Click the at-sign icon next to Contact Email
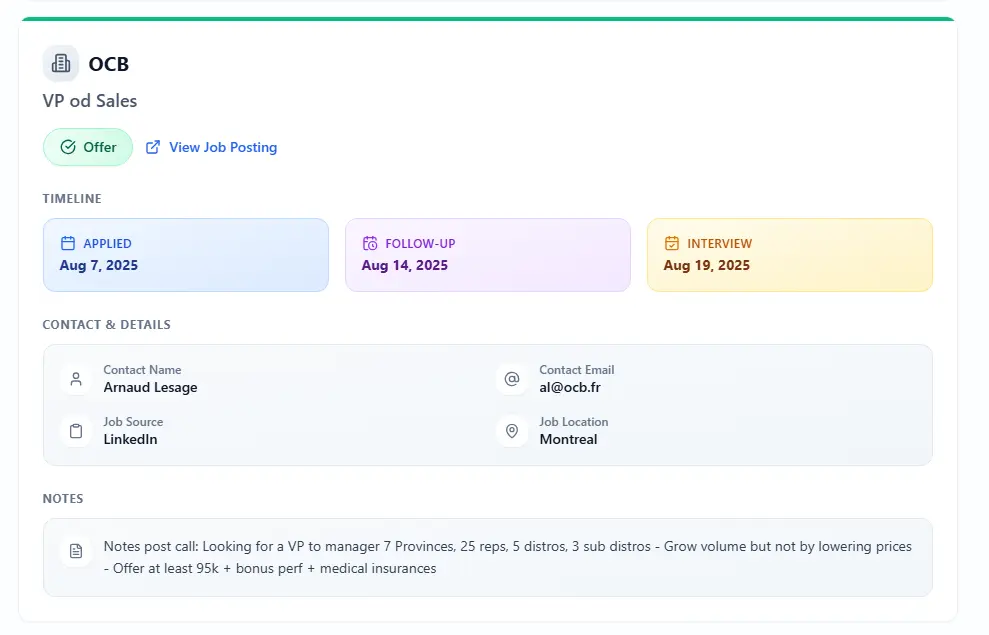The height and width of the screenshot is (635, 989). click(512, 379)
